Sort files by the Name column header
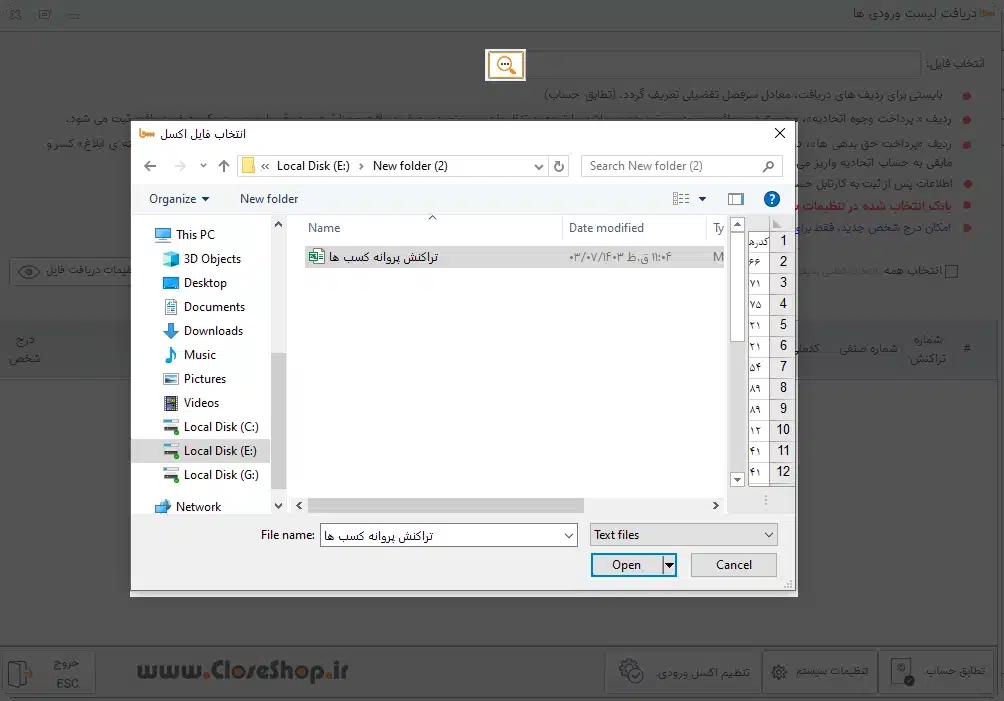 pos(324,228)
